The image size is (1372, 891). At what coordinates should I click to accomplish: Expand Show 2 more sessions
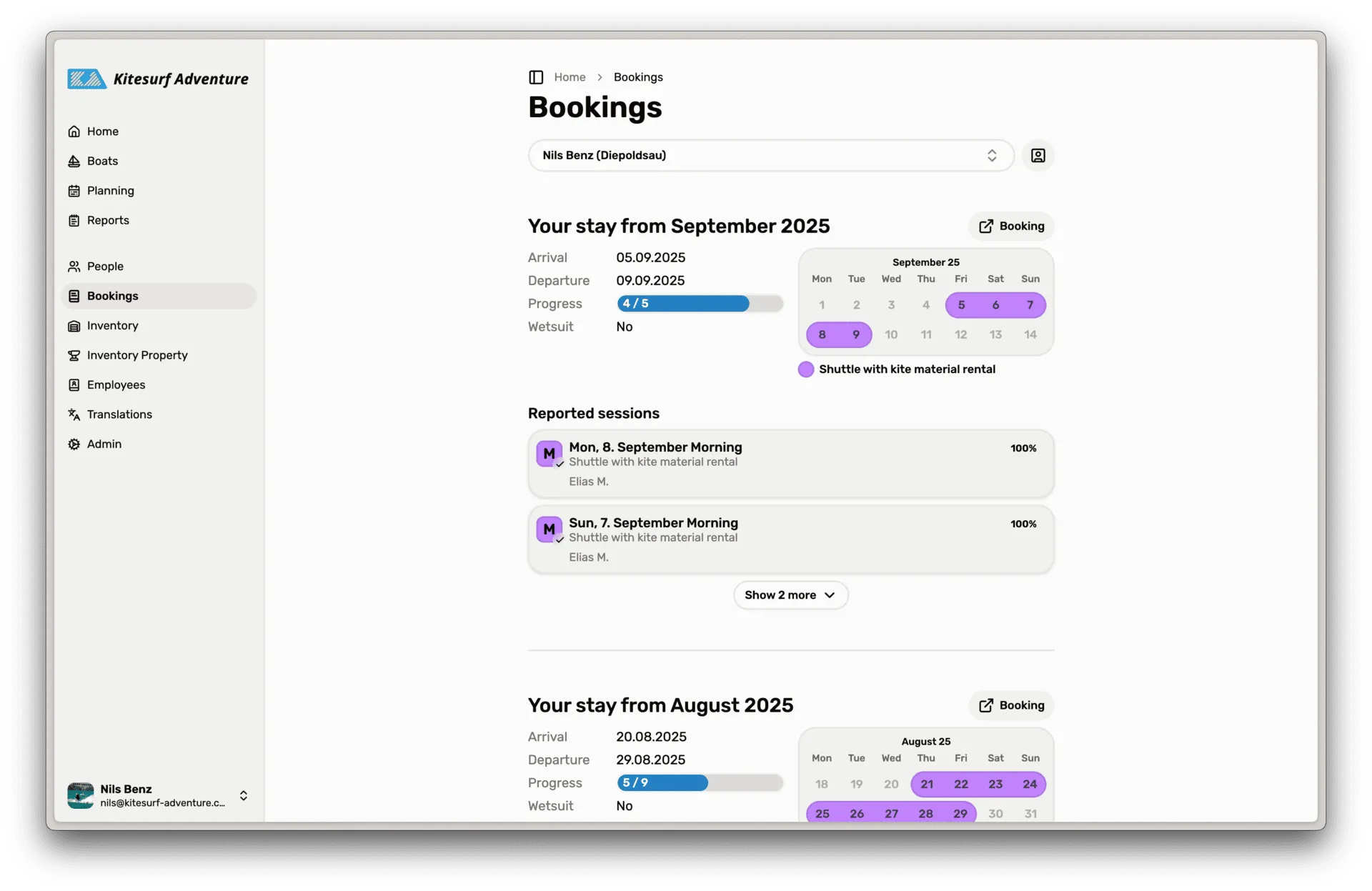[x=790, y=595]
